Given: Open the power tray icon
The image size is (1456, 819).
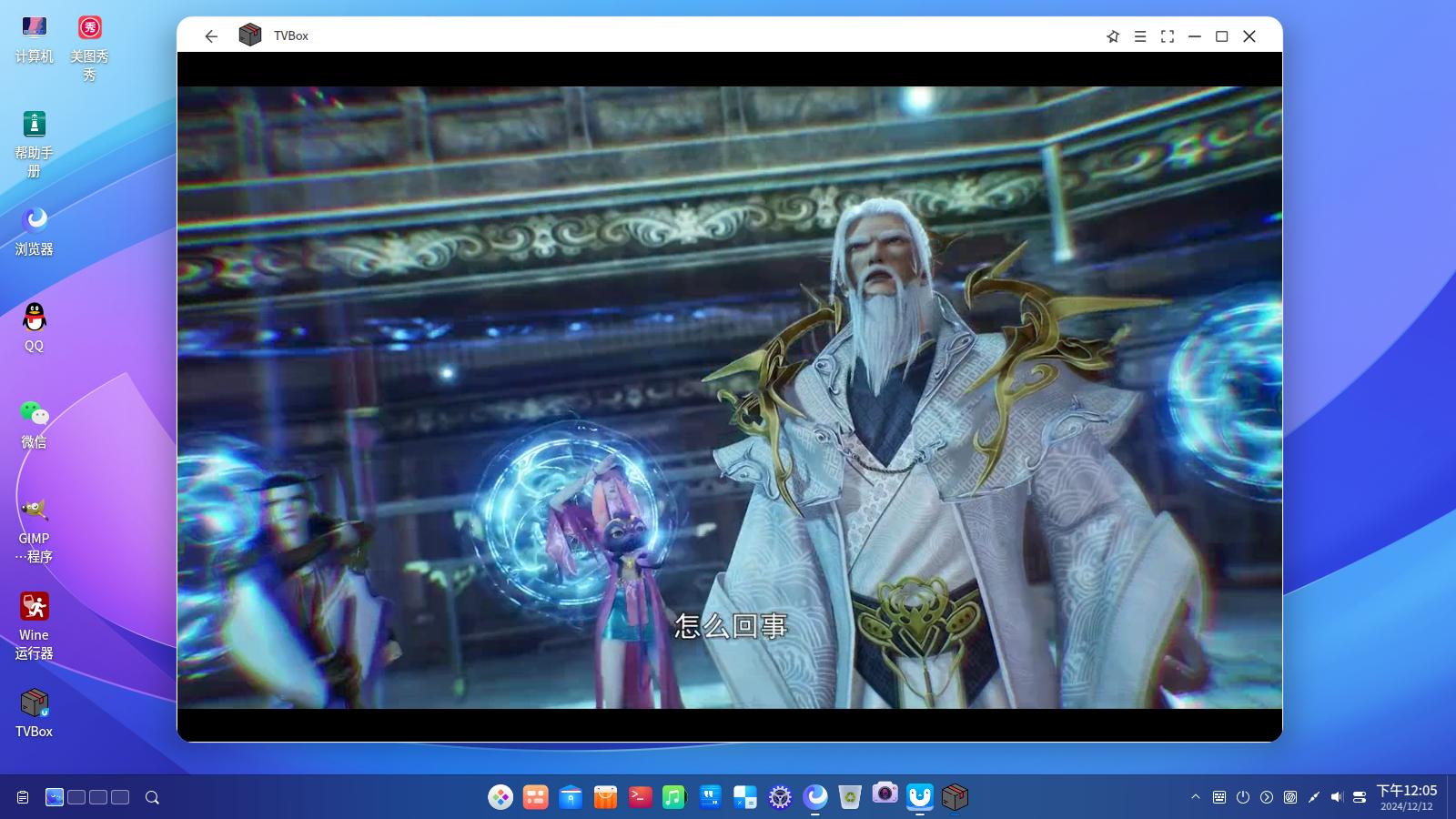Looking at the screenshot, I should coord(1243,797).
